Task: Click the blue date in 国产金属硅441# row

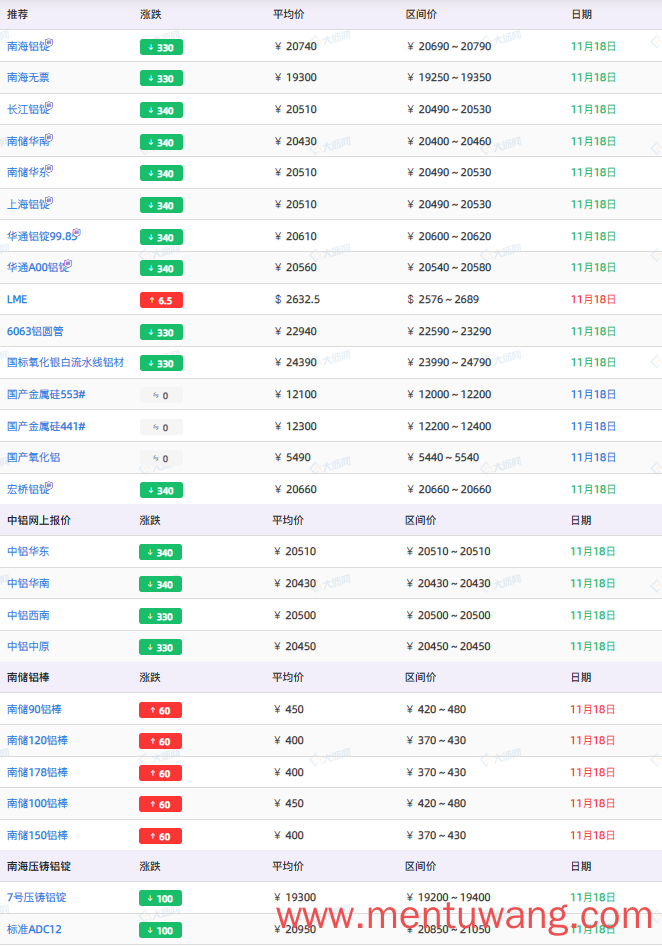Action: 593,427
